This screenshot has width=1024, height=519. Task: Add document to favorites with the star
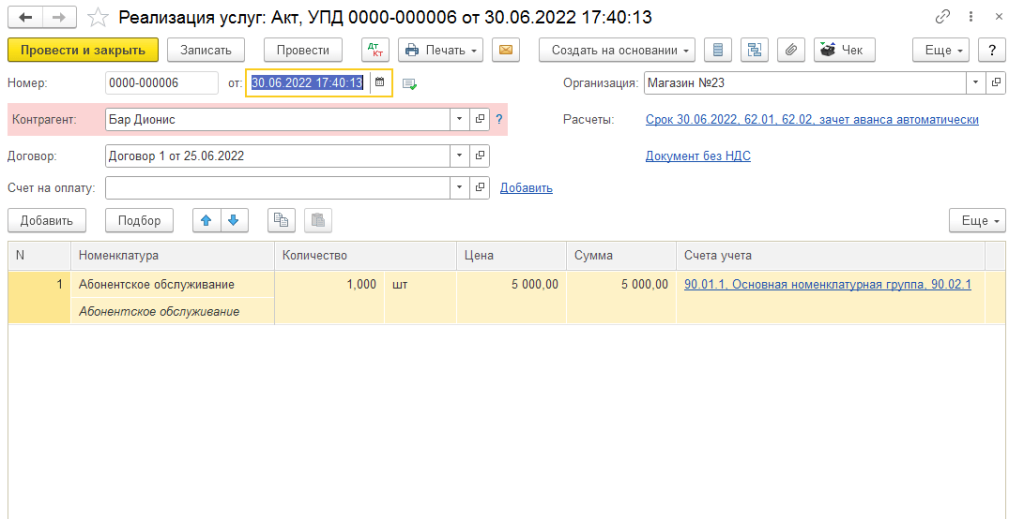[x=98, y=18]
